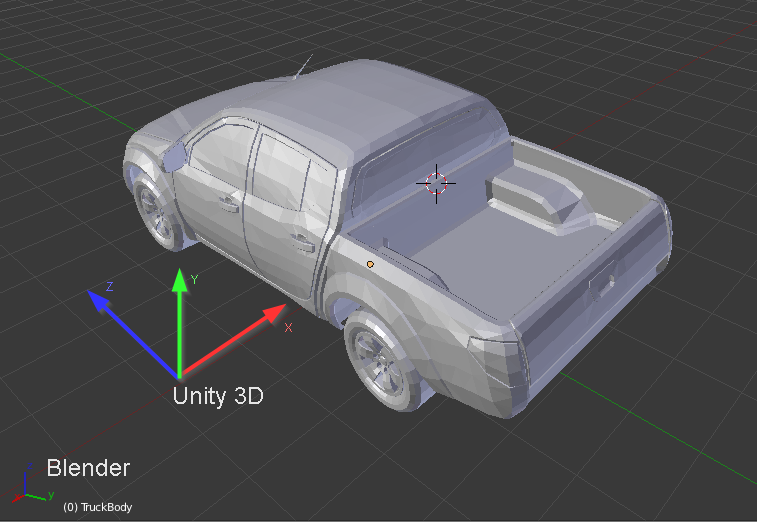This screenshot has width=757, height=522.
Task: Click the truck's side mirror
Action: (x=174, y=156)
